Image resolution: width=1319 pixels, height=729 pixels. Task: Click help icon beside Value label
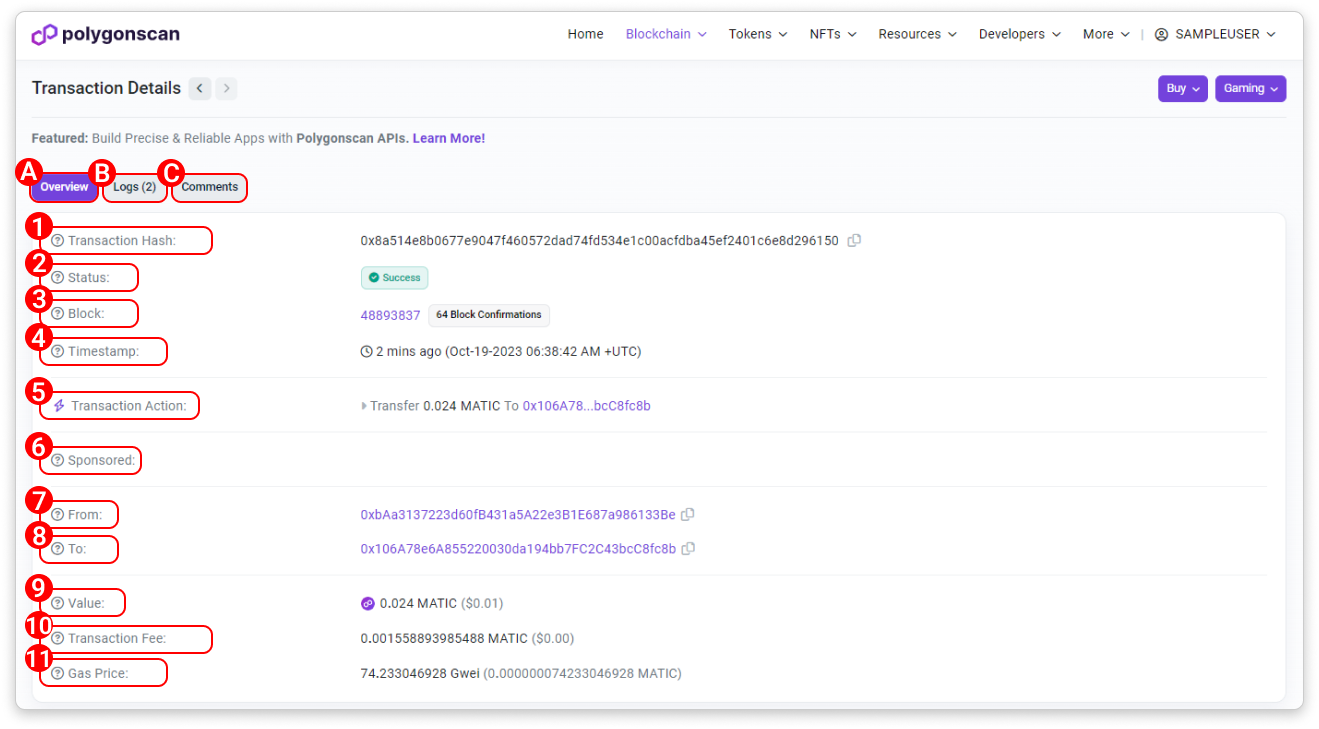click(57, 604)
